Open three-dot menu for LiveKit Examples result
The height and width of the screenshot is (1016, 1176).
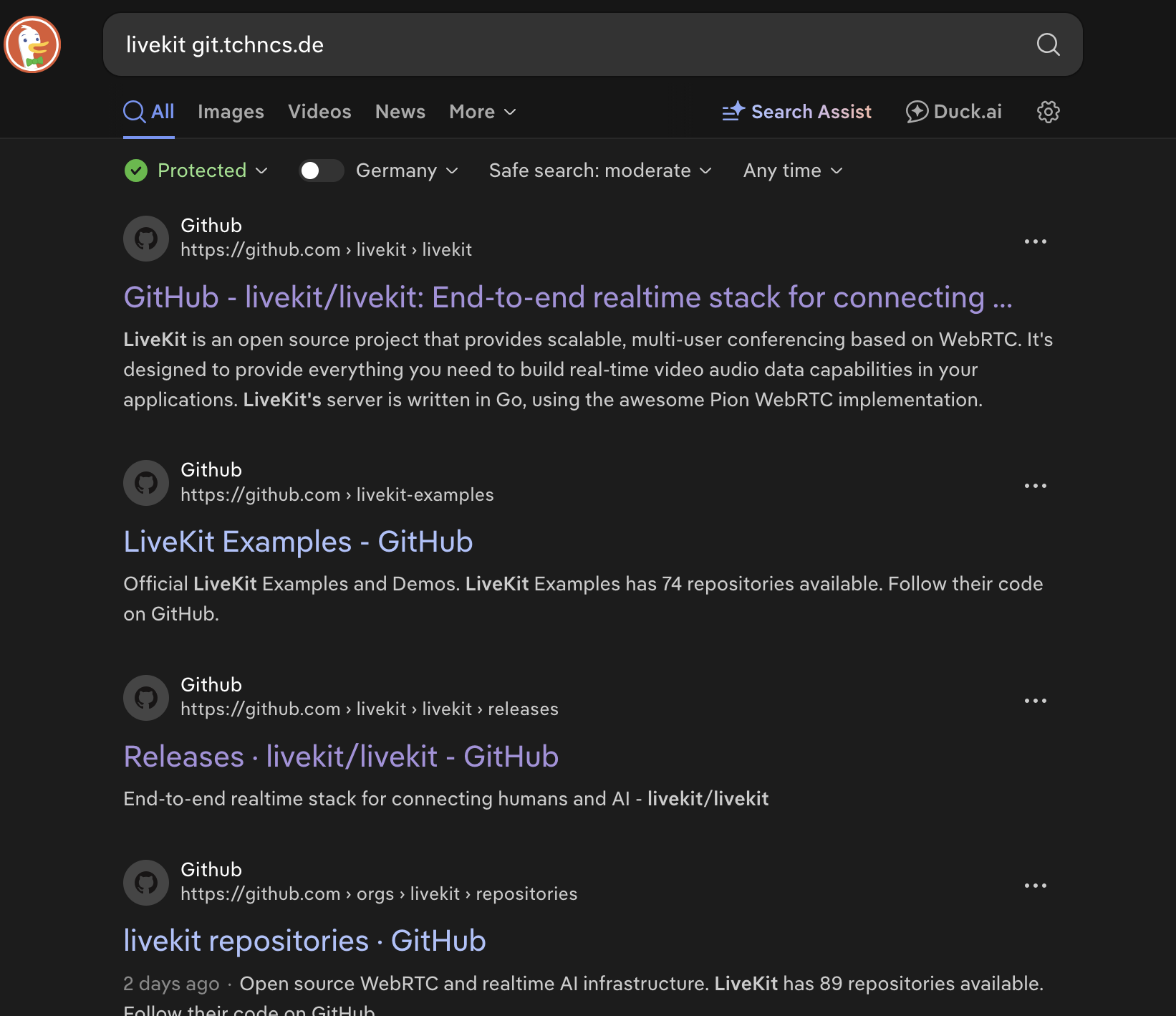coord(1035,486)
